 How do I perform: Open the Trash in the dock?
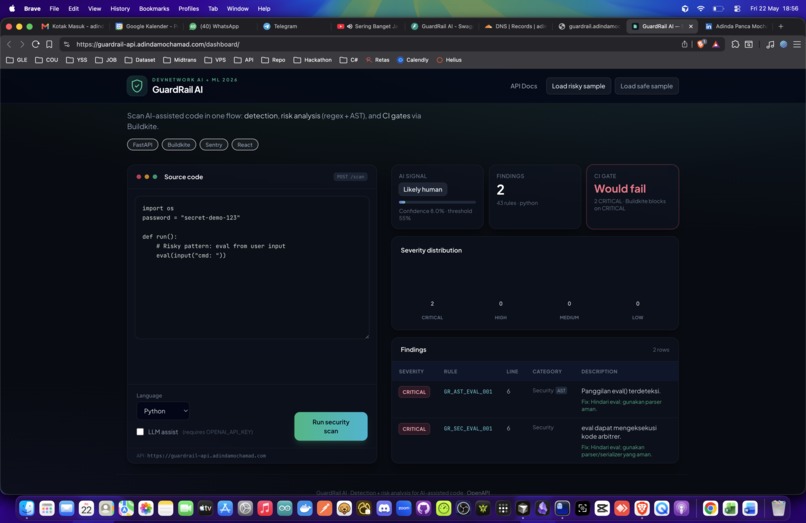(x=778, y=508)
